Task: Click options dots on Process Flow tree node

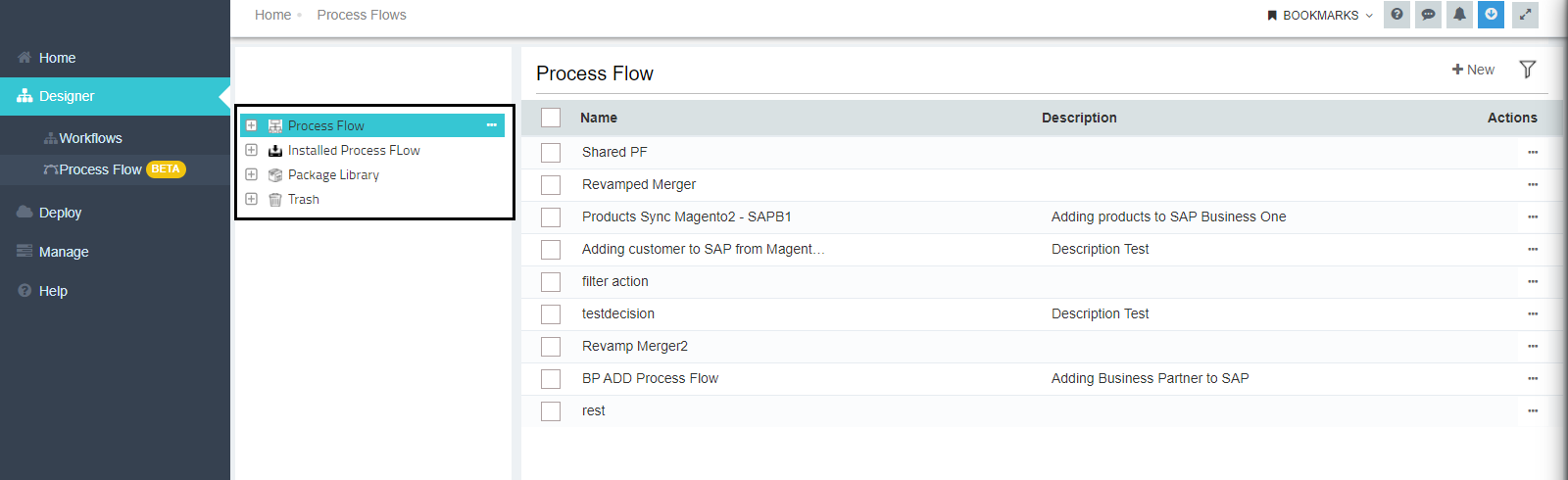Action: (x=492, y=125)
